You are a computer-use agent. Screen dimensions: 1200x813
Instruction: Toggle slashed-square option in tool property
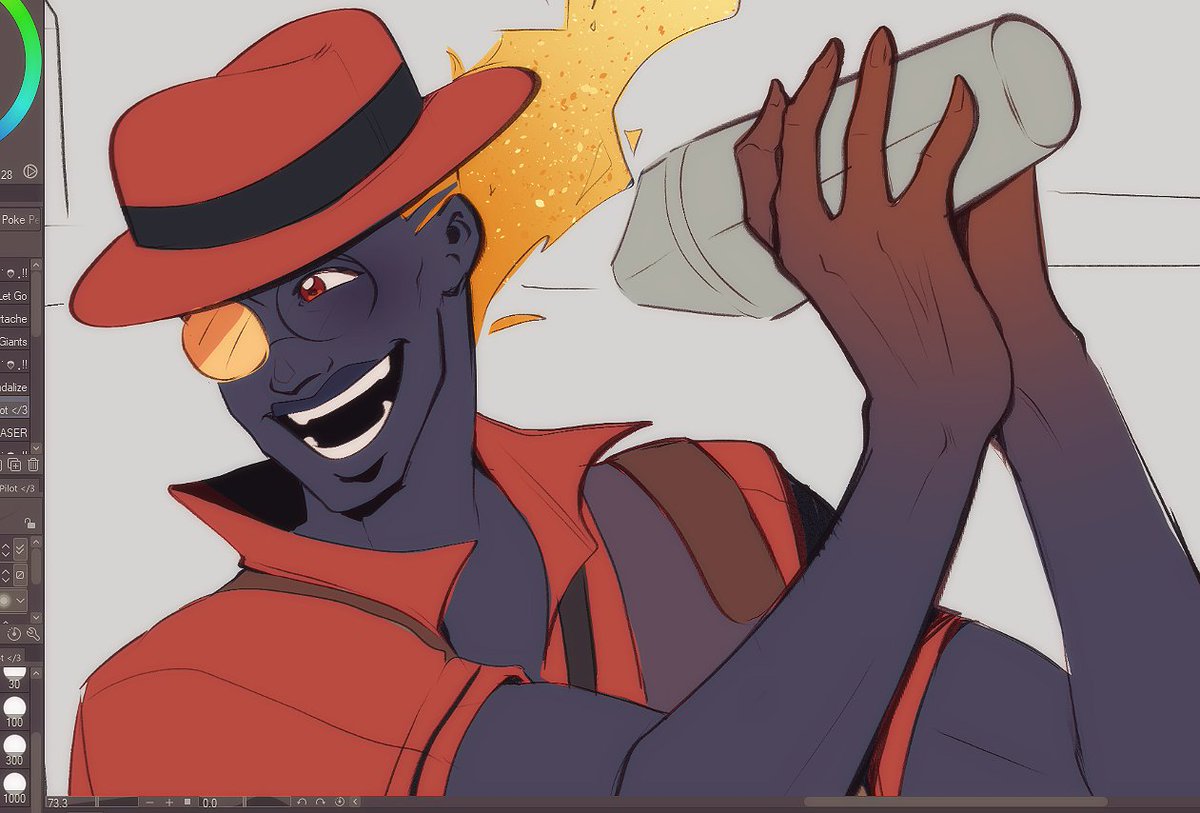20,575
